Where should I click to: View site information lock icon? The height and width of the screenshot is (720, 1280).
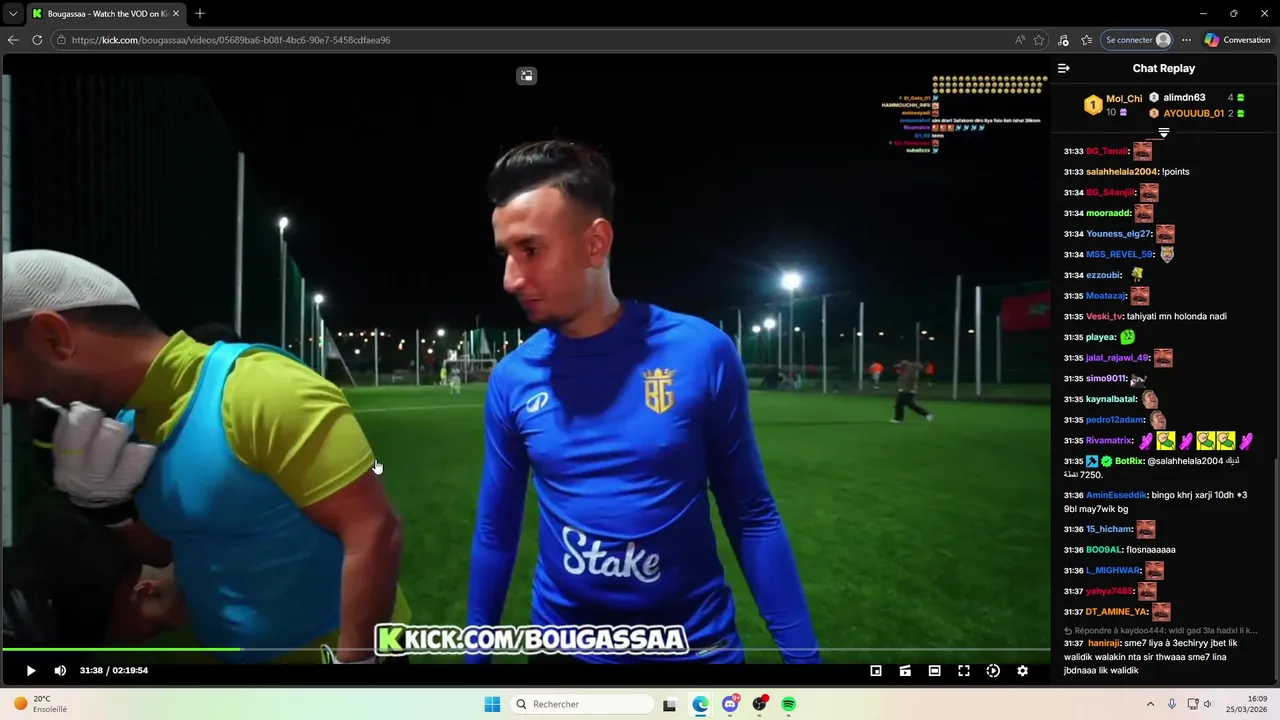61,40
